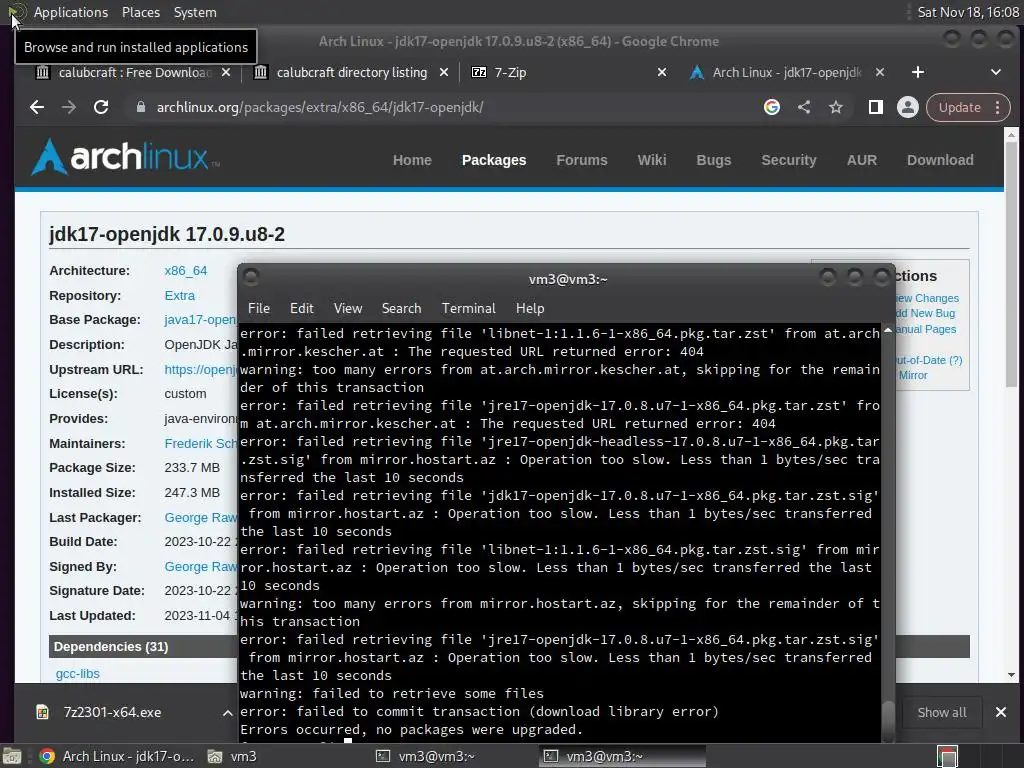Go to Arch Linux Home link
Screen dimensions: 1024x768
412,160
